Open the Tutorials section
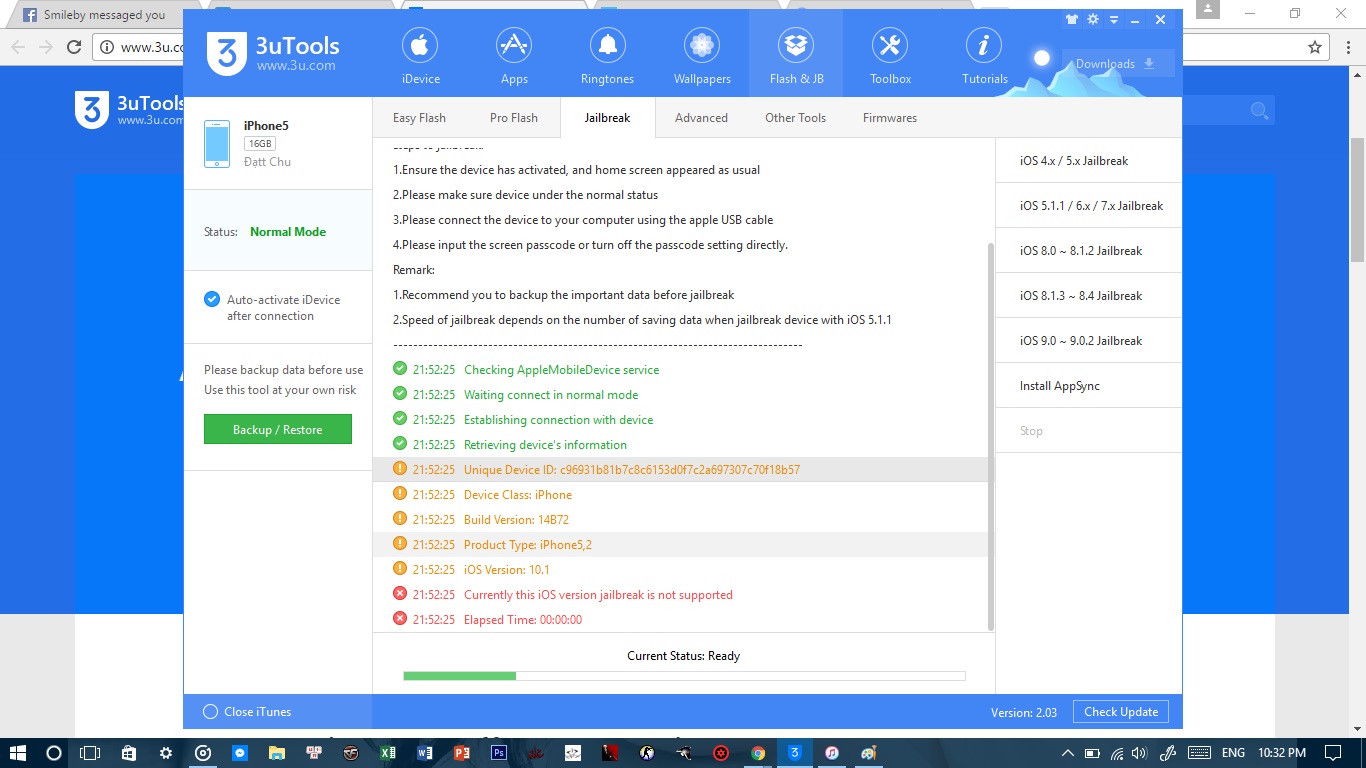The height and width of the screenshot is (768, 1366). pyautogui.click(x=984, y=55)
